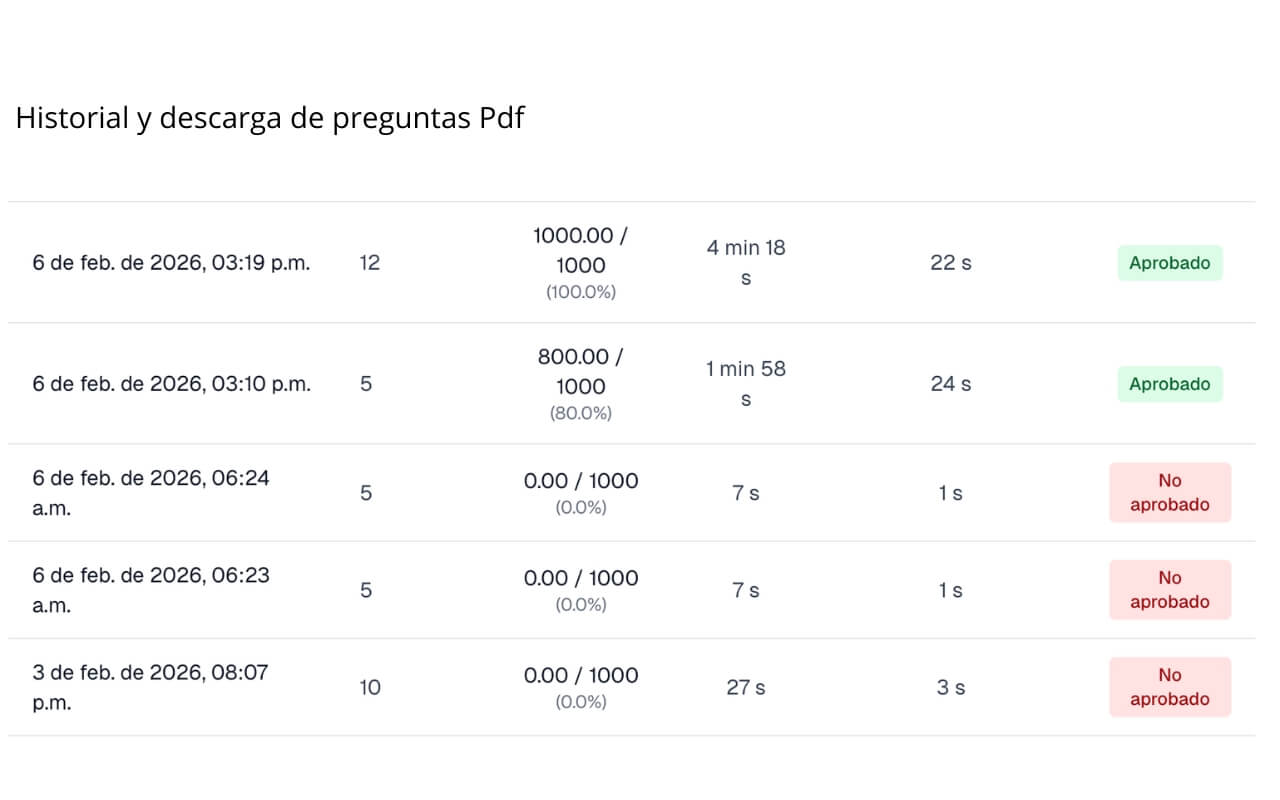
Task: Select the question count 12 on the first row
Action: tap(368, 263)
